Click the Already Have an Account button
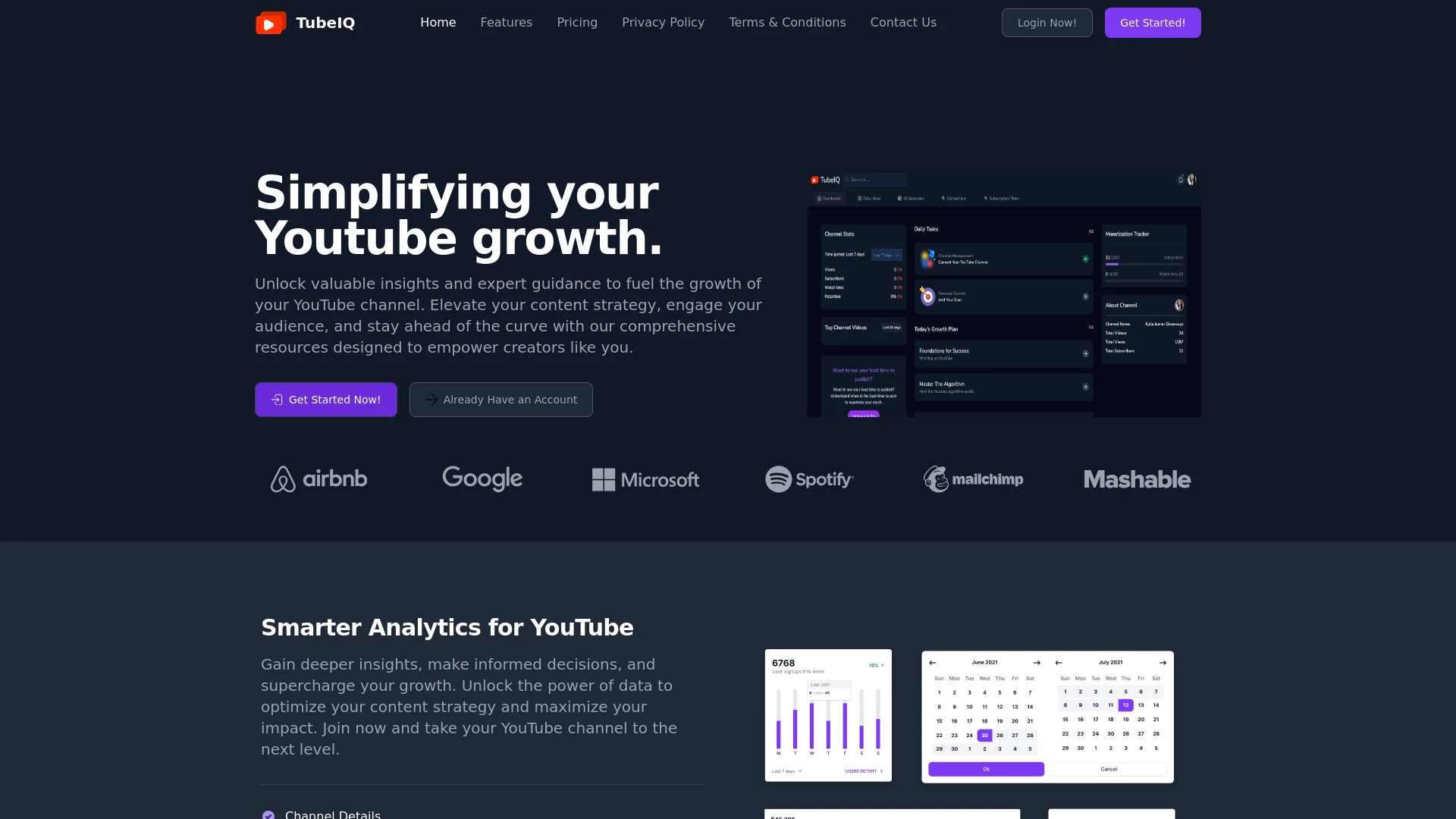1456x819 pixels. (501, 399)
